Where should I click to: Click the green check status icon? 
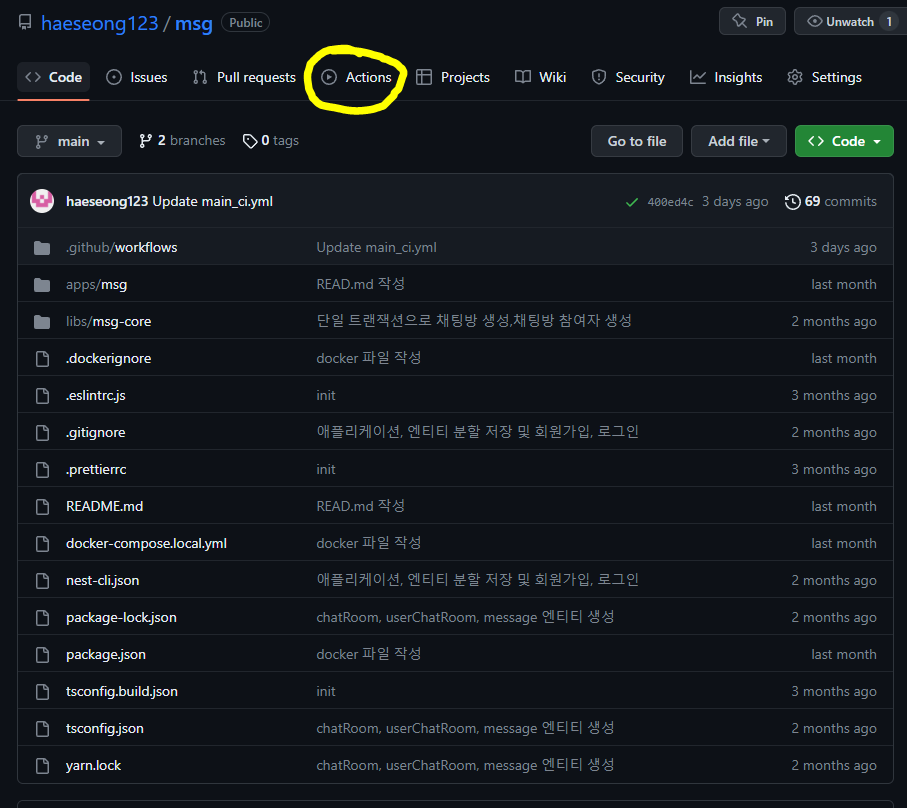pos(632,202)
